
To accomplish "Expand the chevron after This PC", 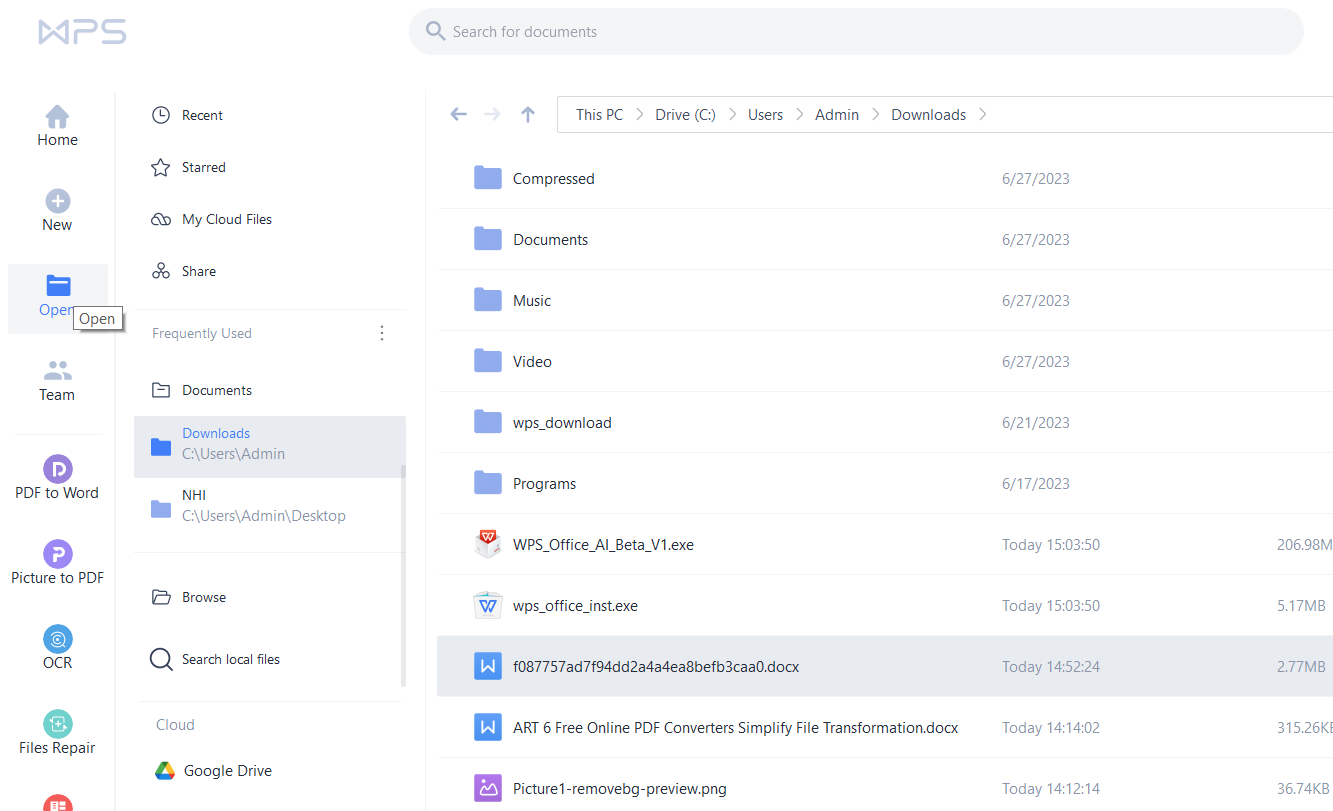I will [639, 115].
